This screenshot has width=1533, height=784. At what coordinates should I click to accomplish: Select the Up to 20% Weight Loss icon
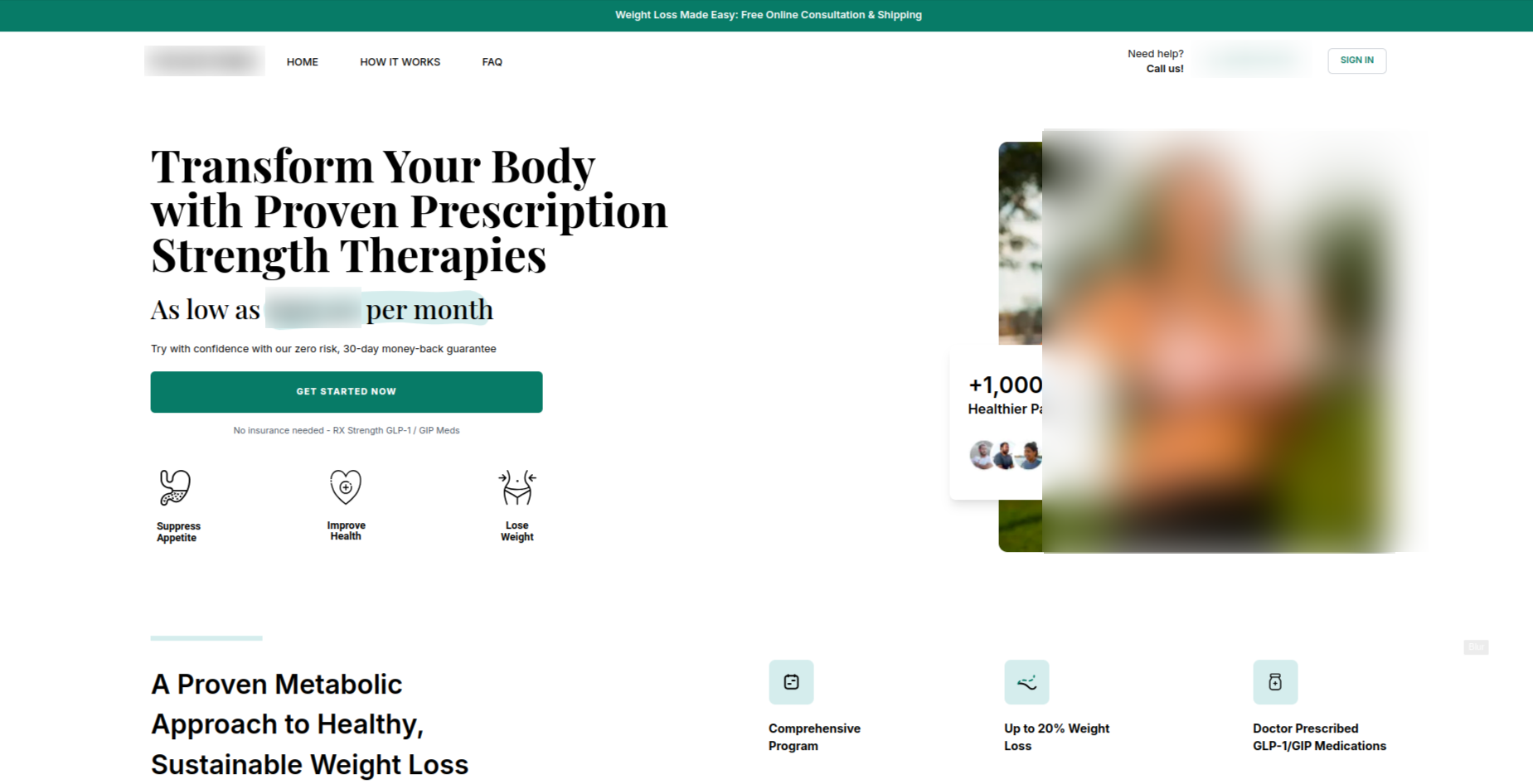tap(1026, 682)
